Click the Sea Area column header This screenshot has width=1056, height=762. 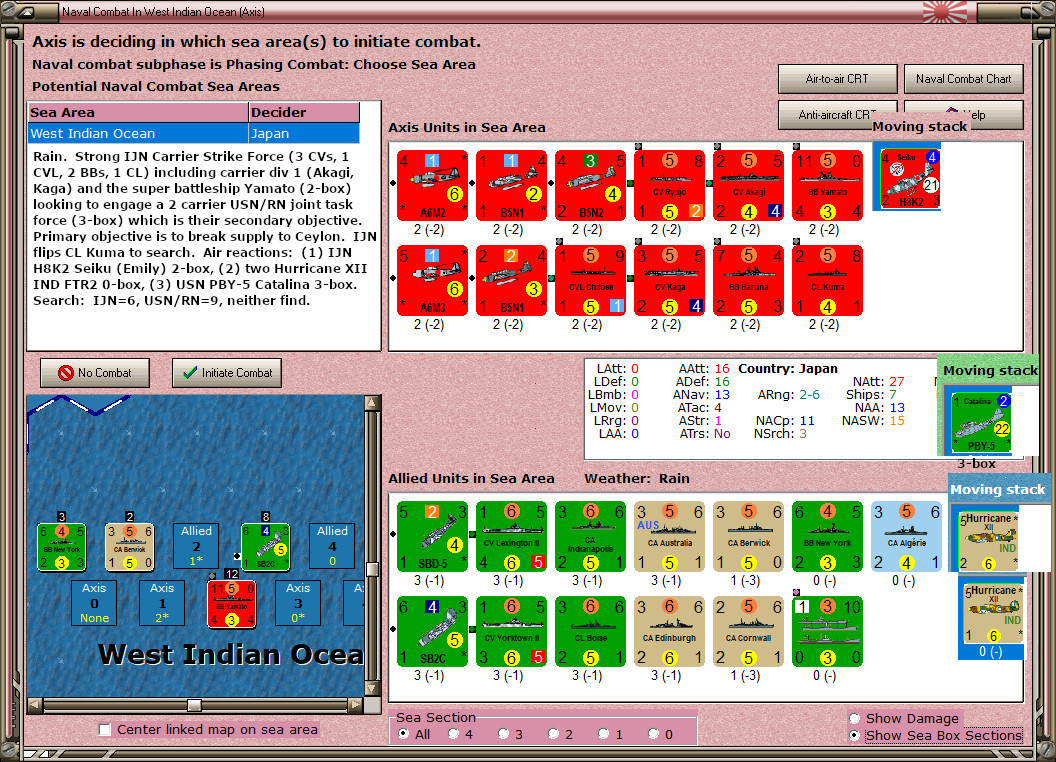point(138,113)
